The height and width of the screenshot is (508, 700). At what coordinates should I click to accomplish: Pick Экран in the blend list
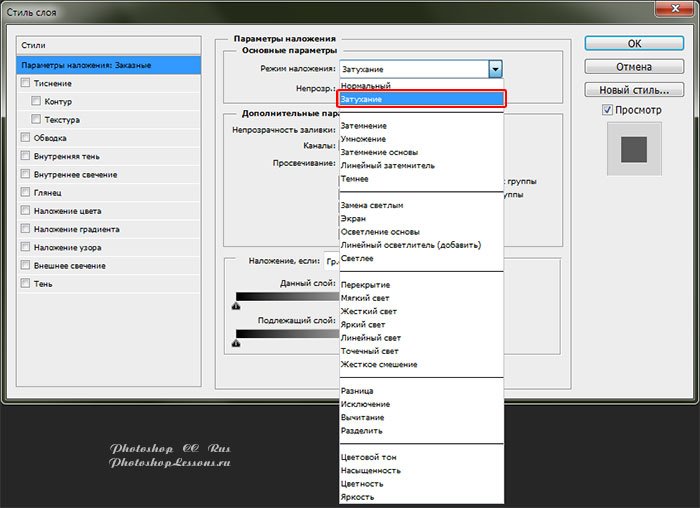point(354,218)
